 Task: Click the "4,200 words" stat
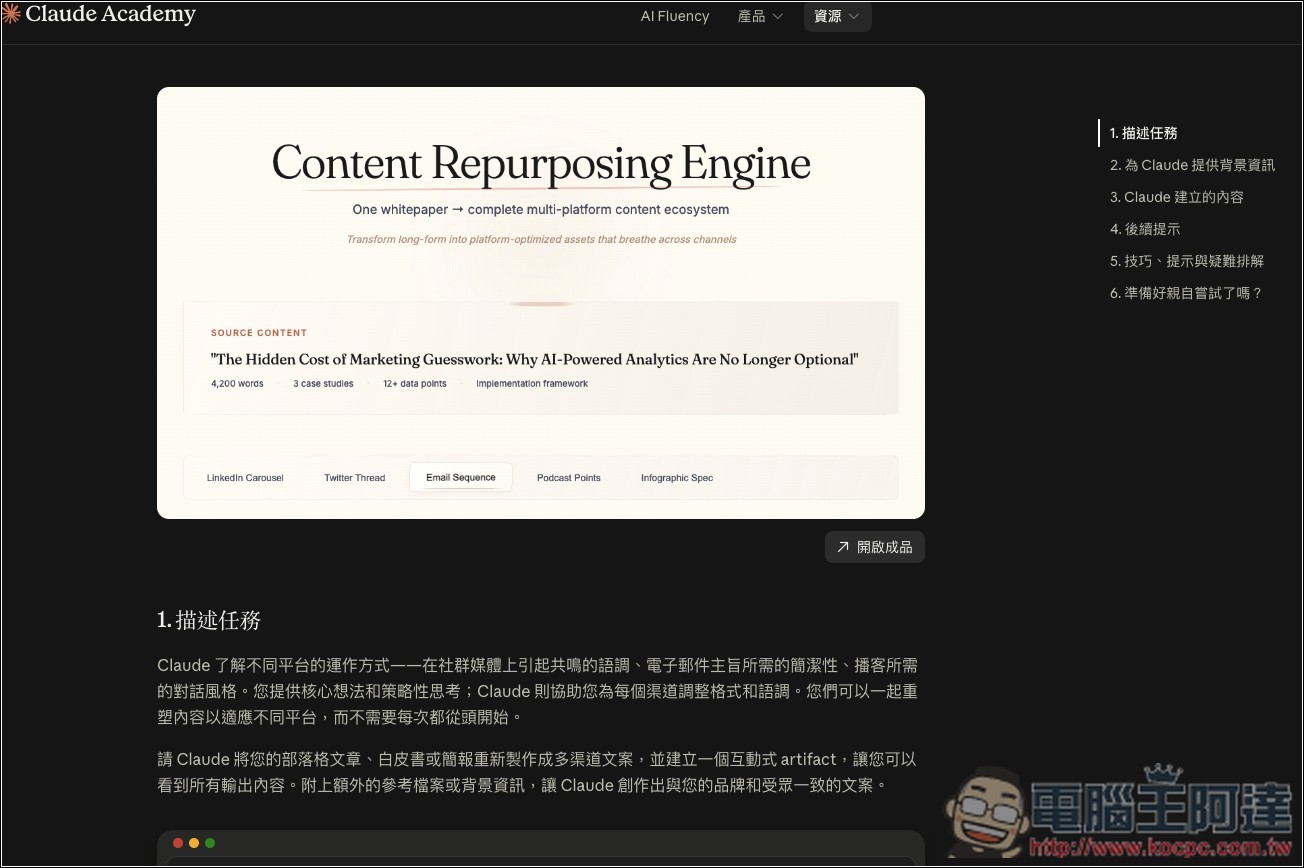(x=237, y=384)
